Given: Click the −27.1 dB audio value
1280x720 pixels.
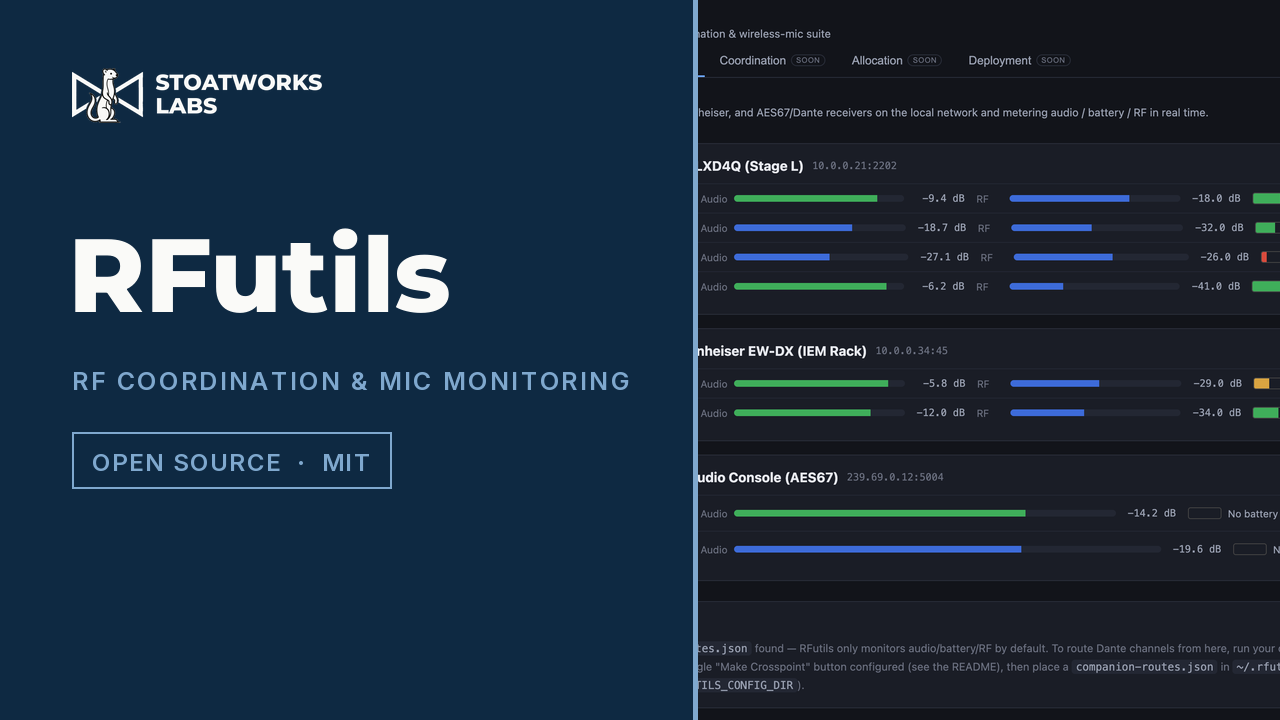Looking at the screenshot, I should 943,257.
